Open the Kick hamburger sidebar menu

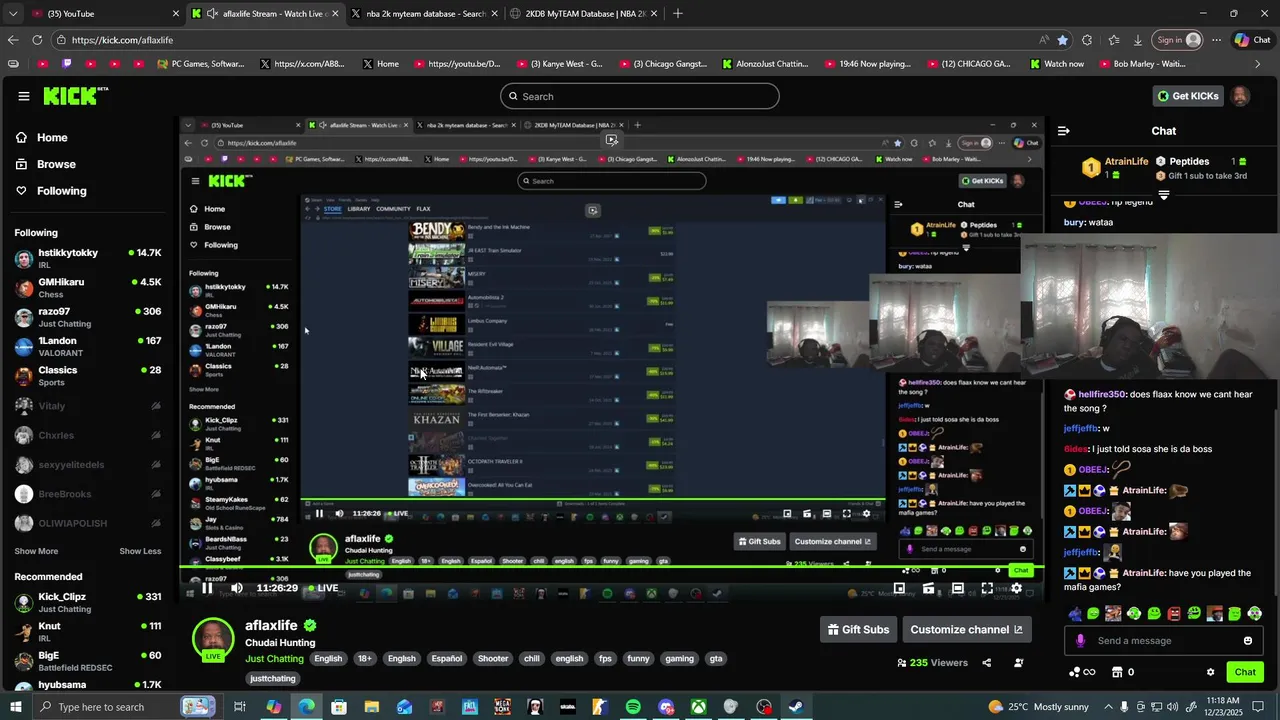tap(24, 96)
